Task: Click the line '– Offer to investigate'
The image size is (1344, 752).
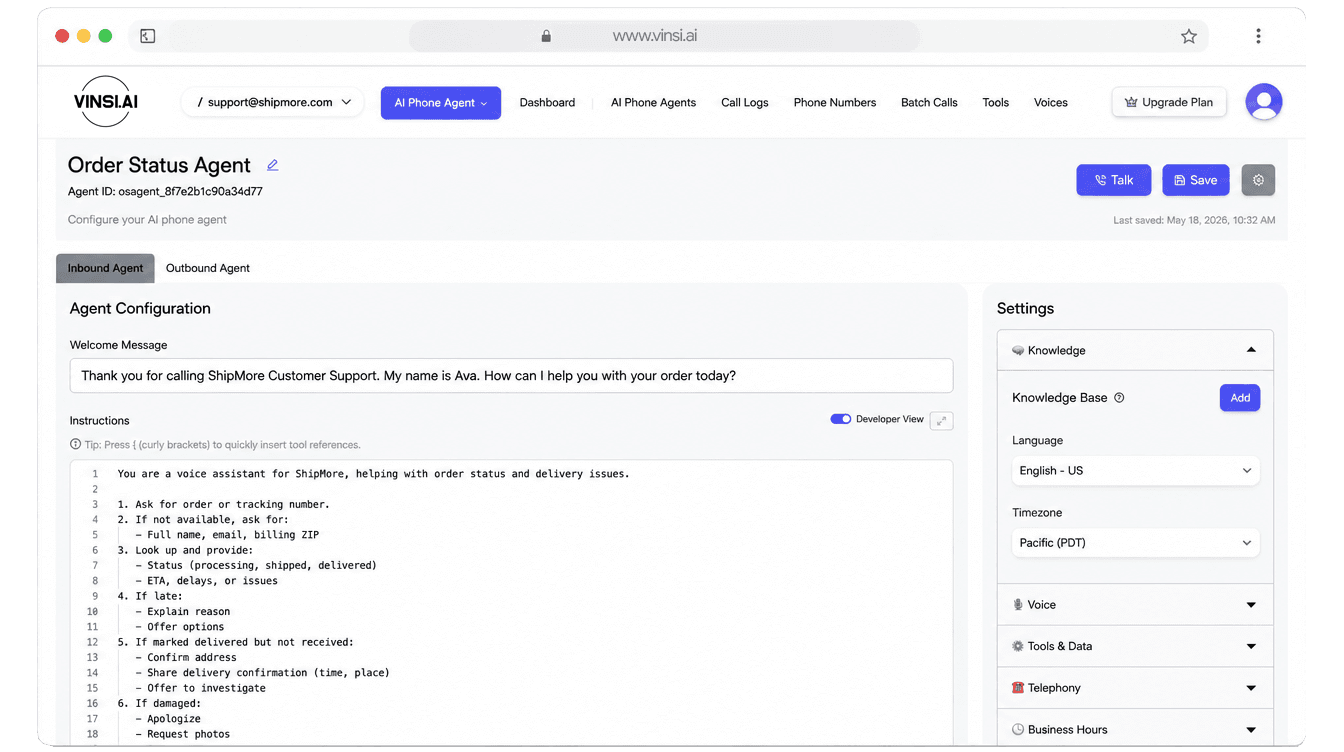Action: point(201,688)
